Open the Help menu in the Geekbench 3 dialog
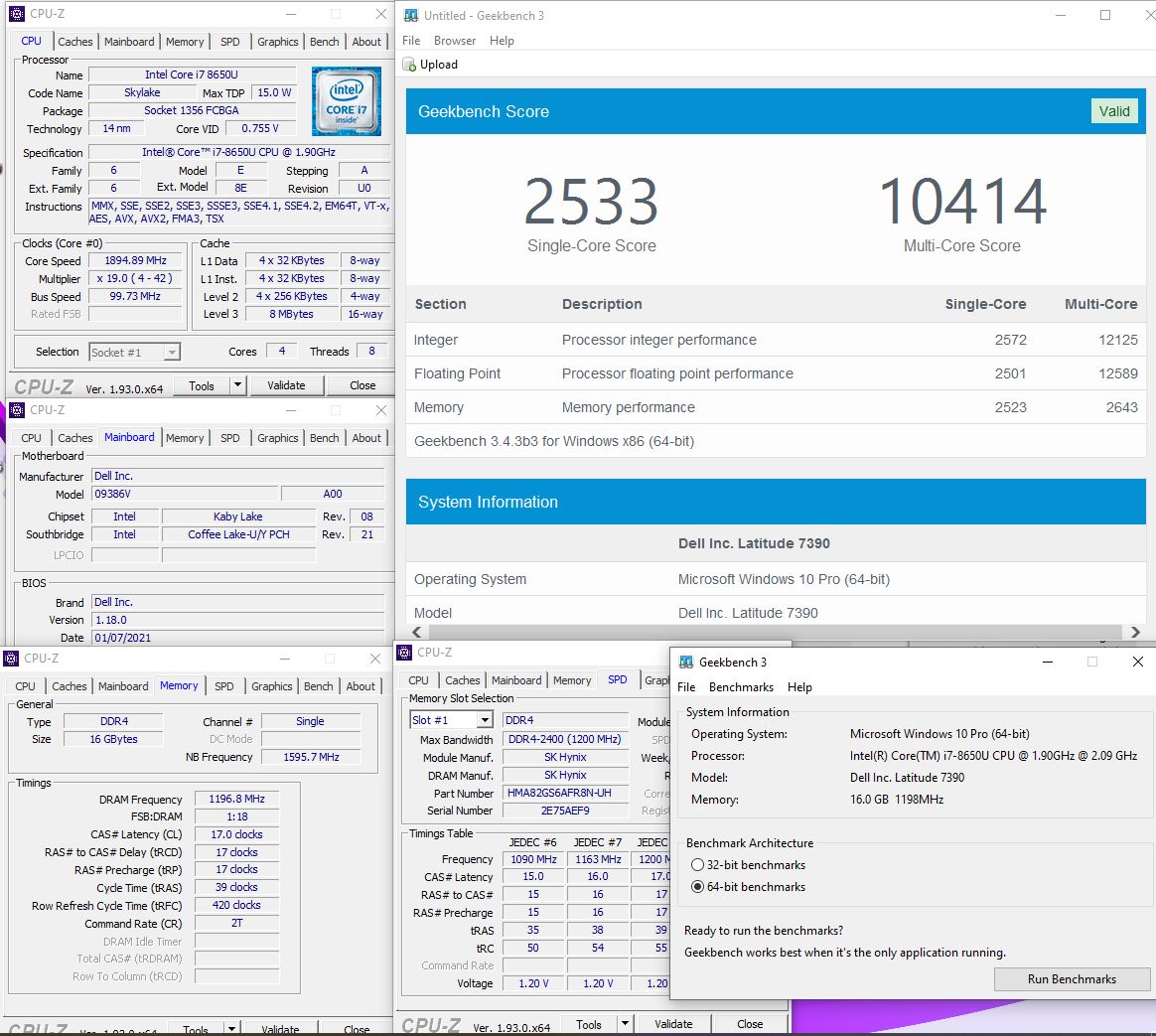1156x1036 pixels. tap(799, 687)
